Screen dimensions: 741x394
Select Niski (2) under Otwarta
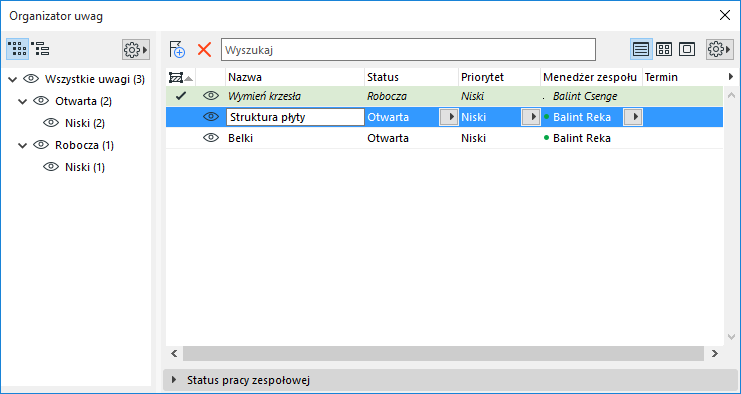click(85, 123)
